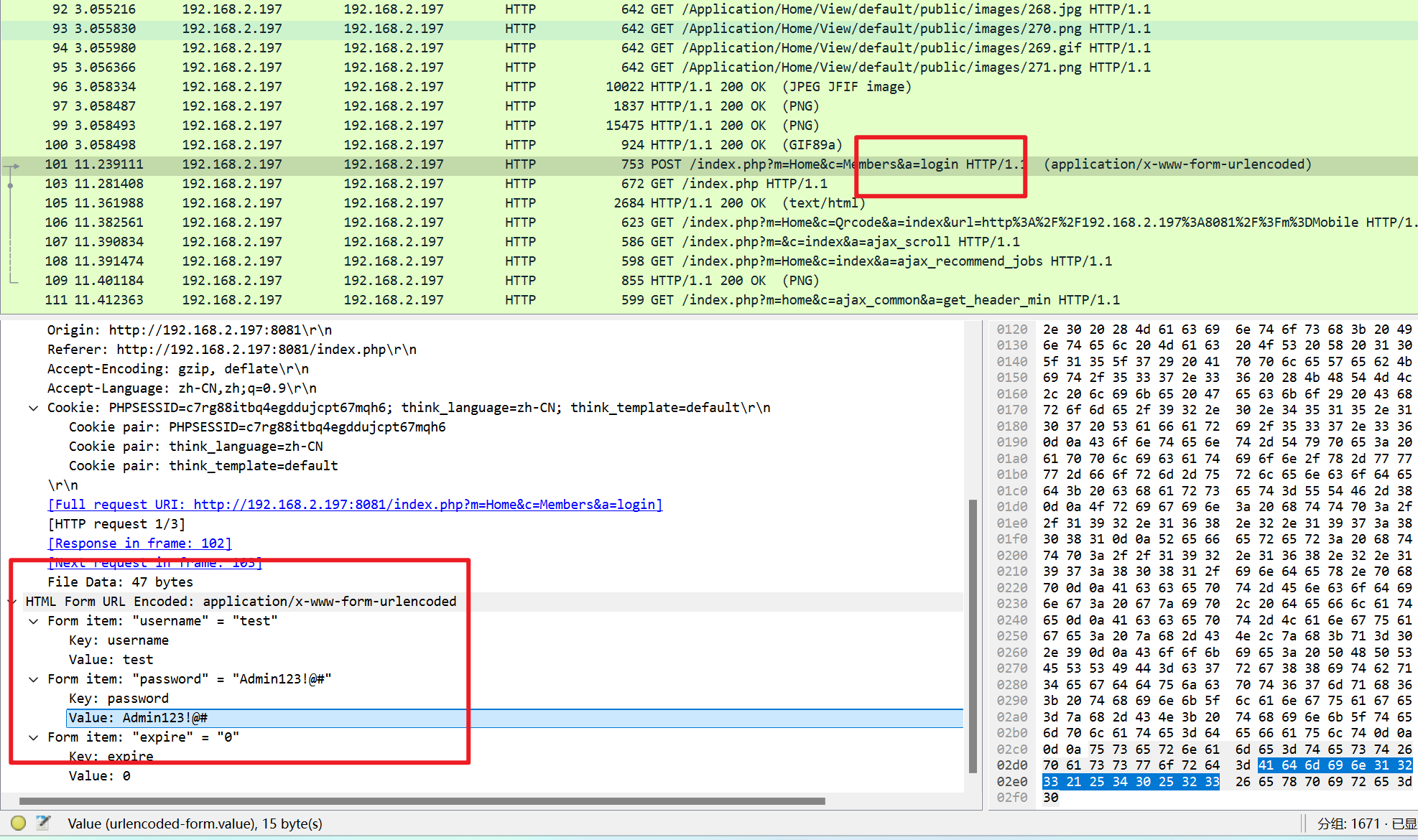The image size is (1418, 840).
Task: Select packet 99 PNG response of 15475 bytes
Action: [x=709, y=126]
